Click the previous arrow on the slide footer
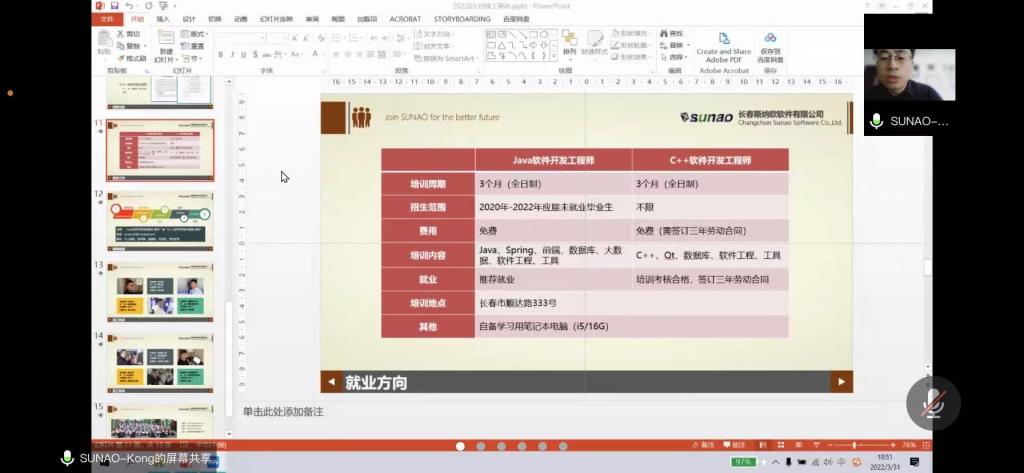The width and height of the screenshot is (1024, 473). pos(330,382)
